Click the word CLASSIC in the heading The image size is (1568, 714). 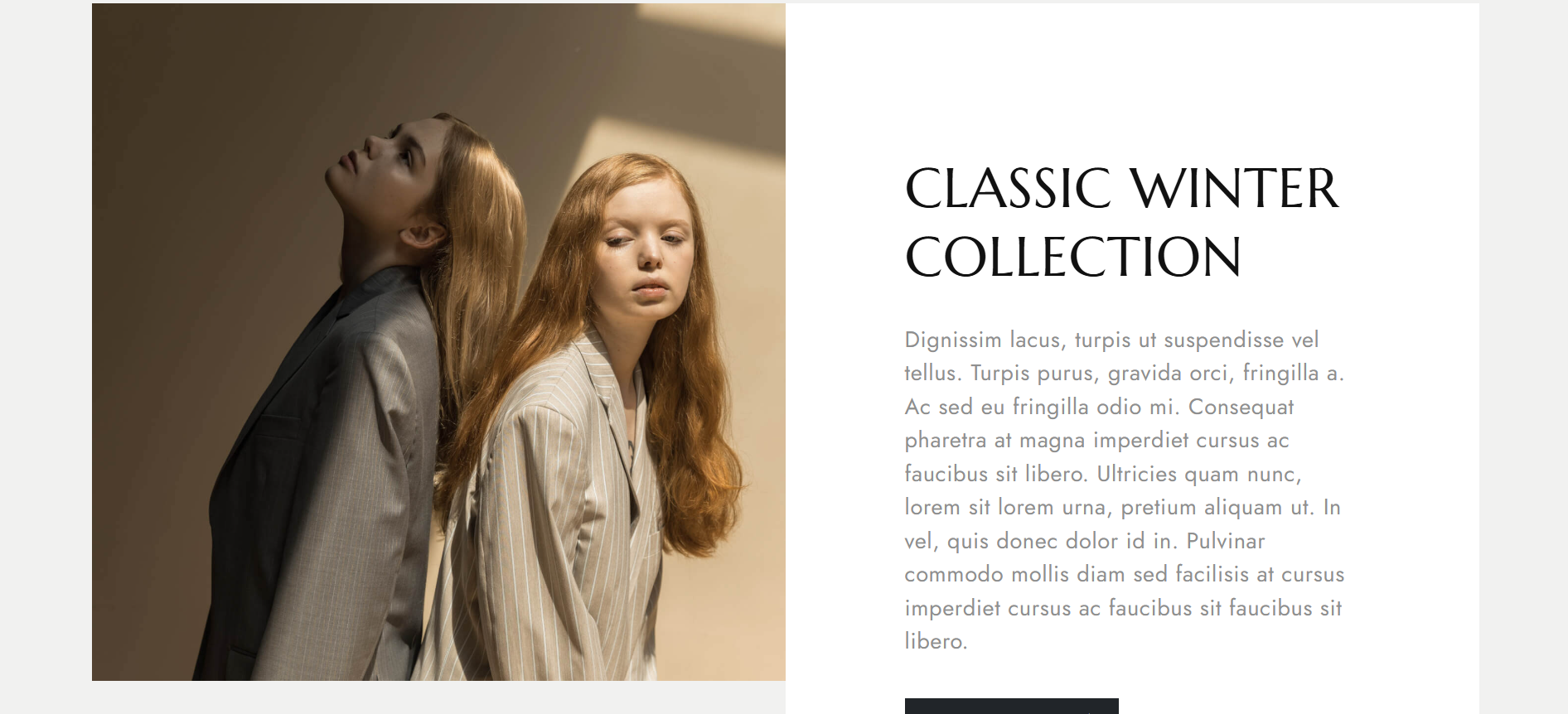1008,189
